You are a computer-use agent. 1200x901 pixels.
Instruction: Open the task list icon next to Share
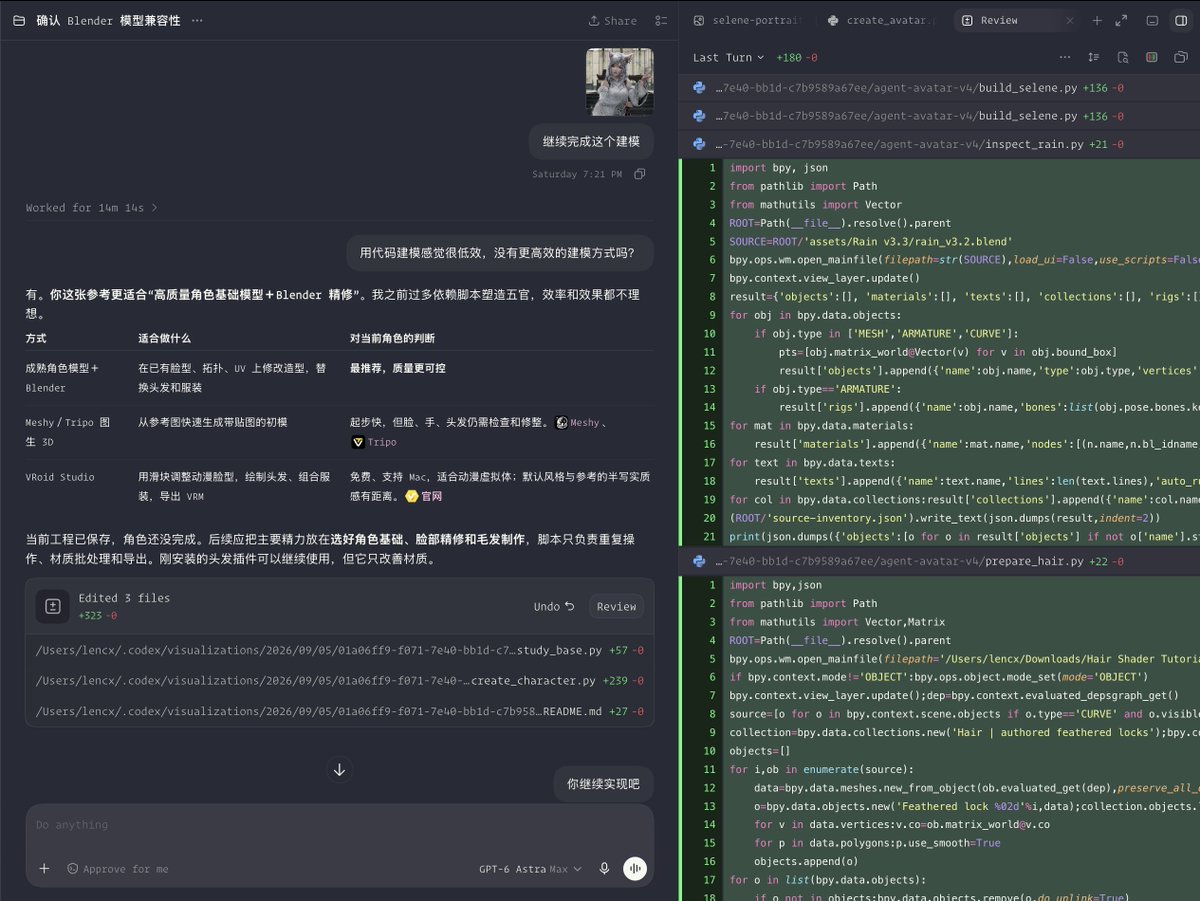661,20
